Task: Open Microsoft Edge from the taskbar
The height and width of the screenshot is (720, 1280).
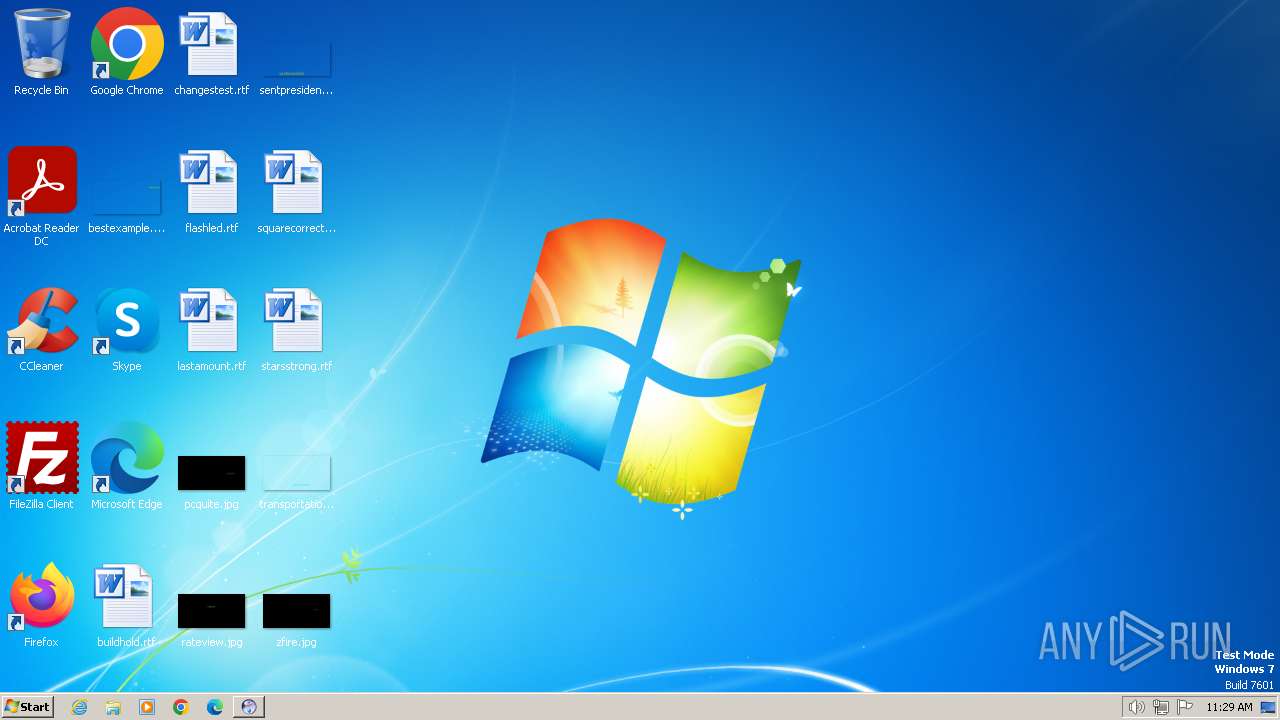Action: click(215, 707)
